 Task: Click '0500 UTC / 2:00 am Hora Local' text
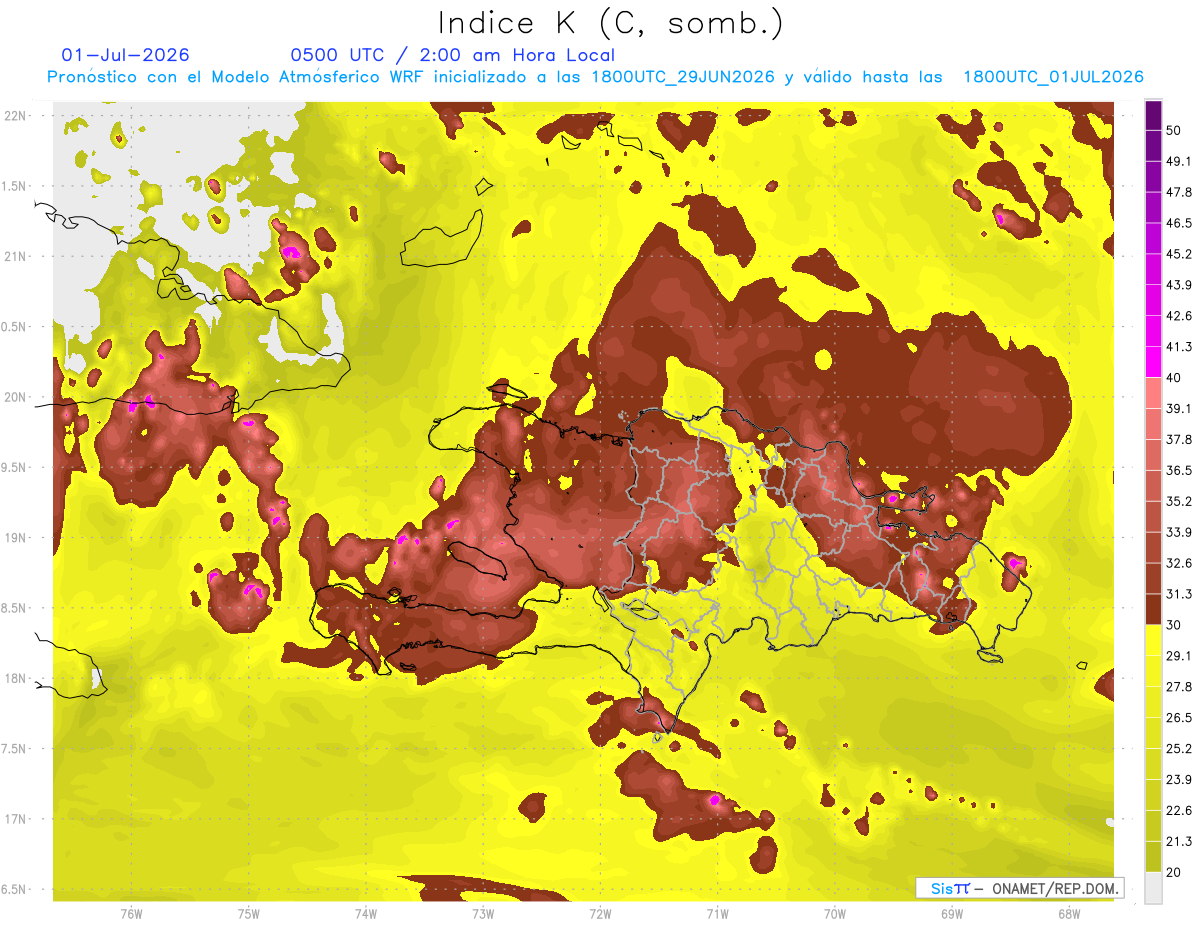pyautogui.click(x=453, y=55)
